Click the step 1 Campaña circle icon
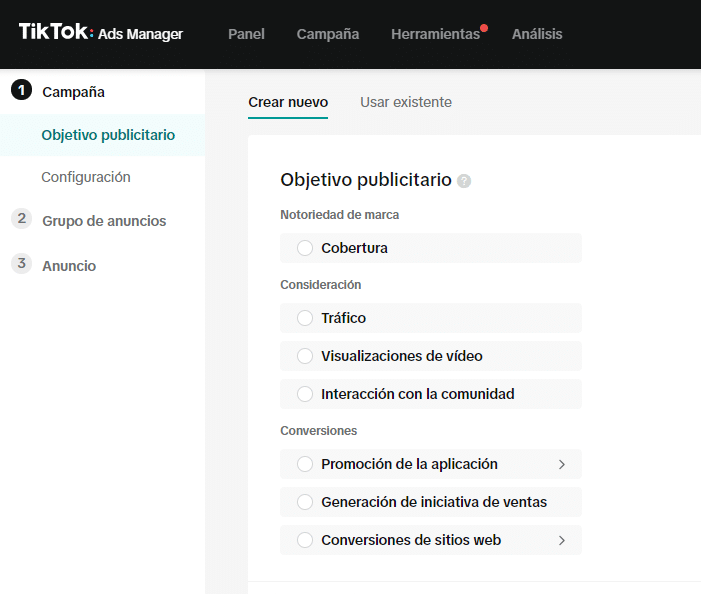The height and width of the screenshot is (594, 701). tap(21, 90)
